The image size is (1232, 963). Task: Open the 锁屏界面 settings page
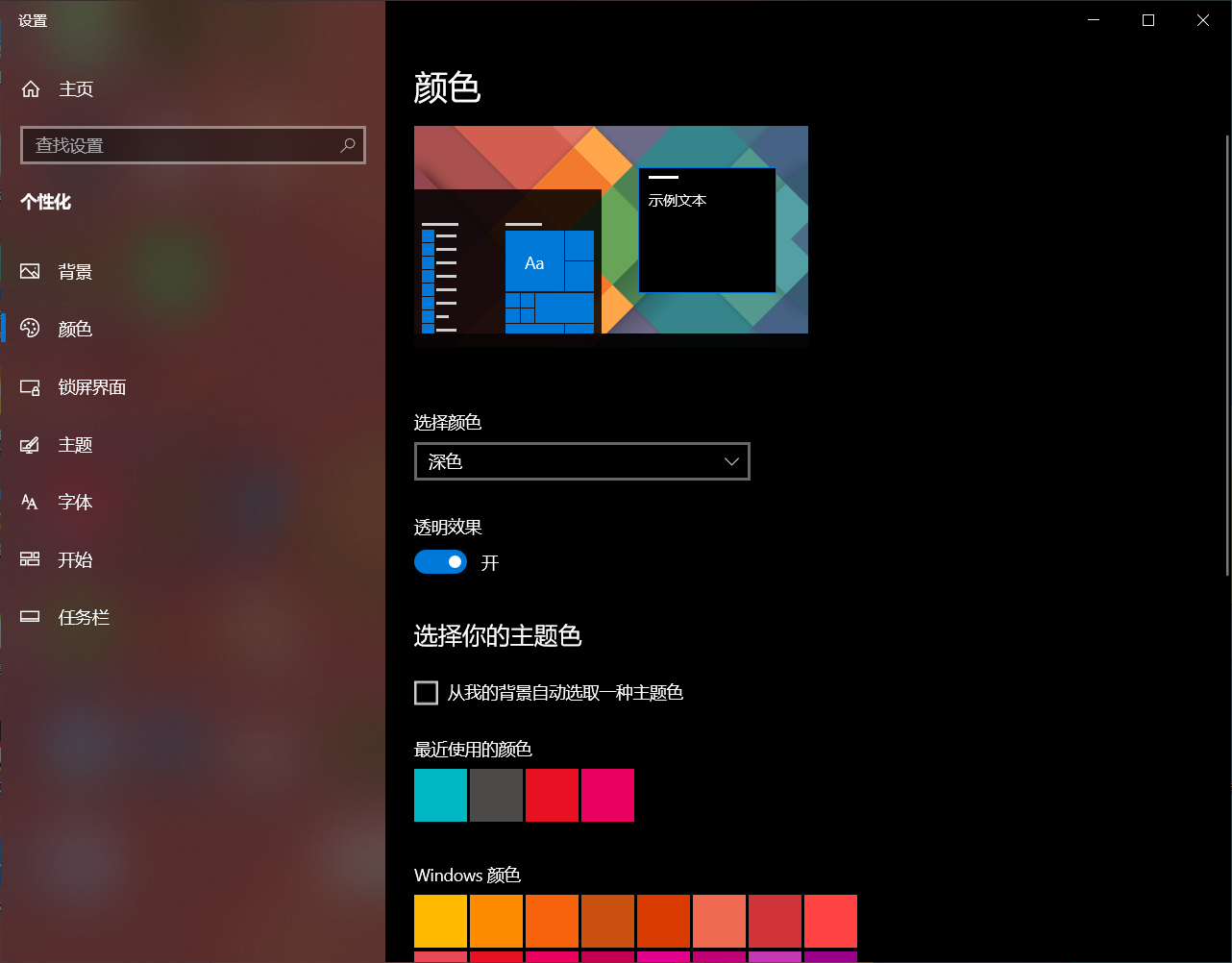coord(92,387)
